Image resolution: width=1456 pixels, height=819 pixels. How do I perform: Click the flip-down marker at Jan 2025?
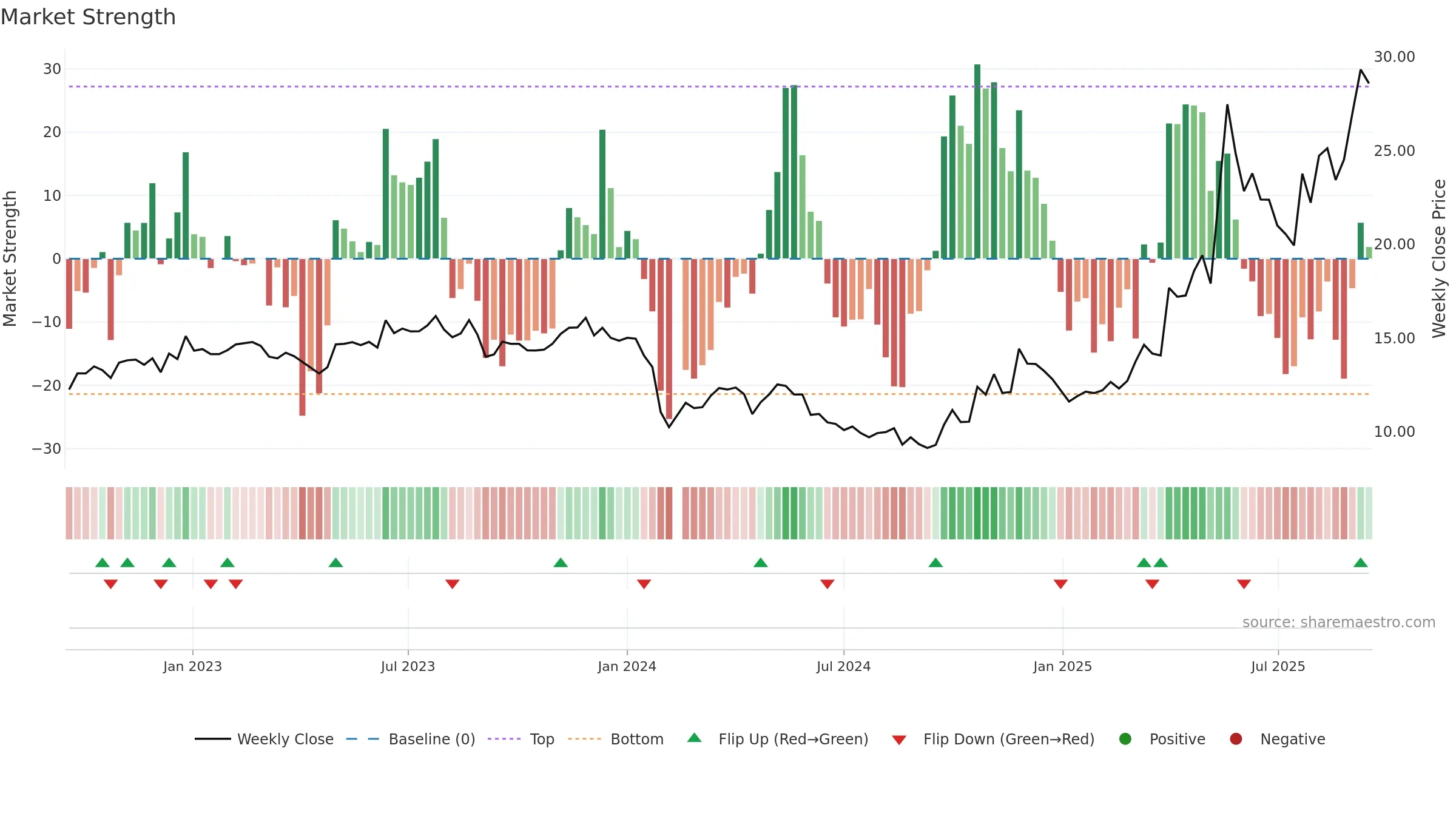1061,584
